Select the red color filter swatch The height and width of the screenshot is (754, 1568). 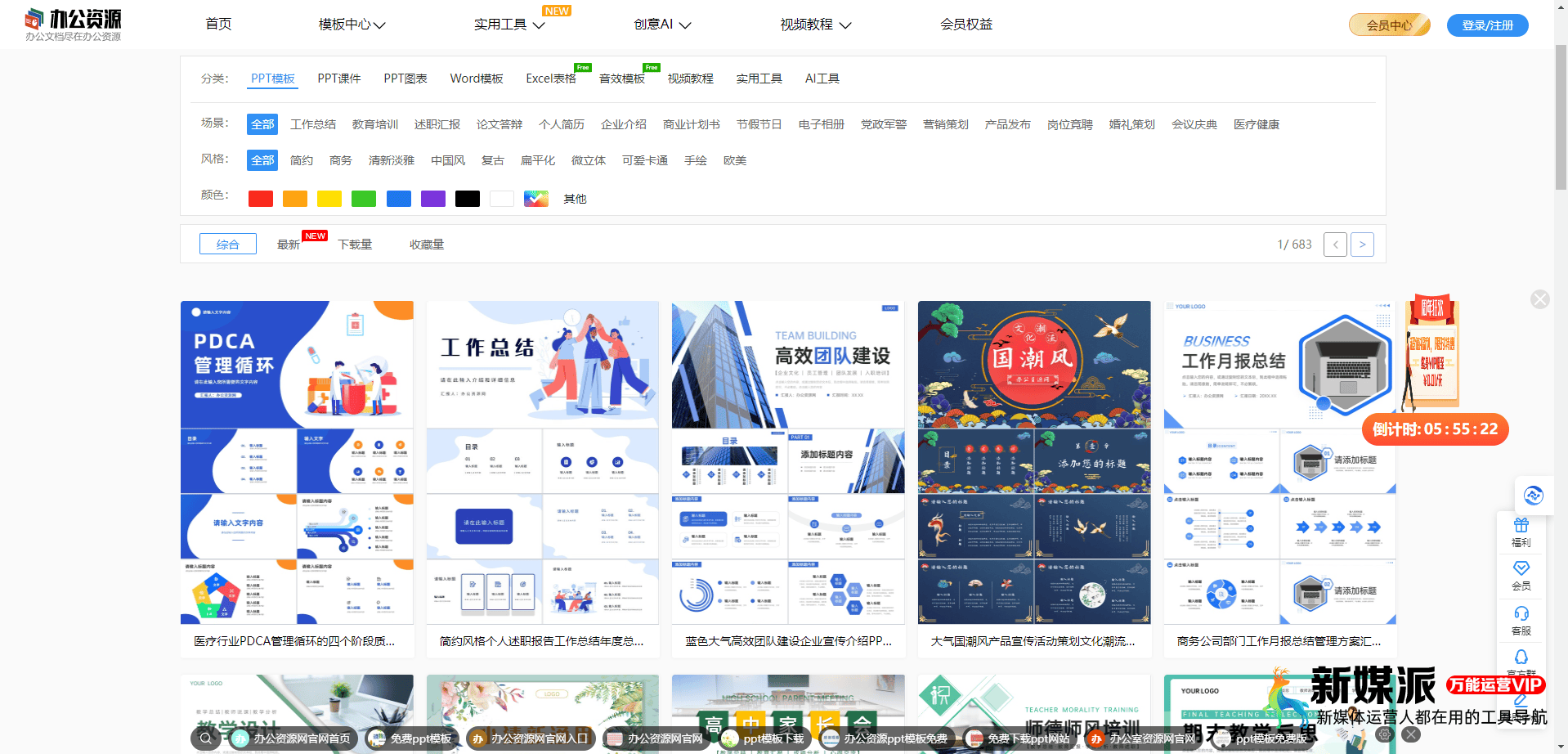click(260, 198)
